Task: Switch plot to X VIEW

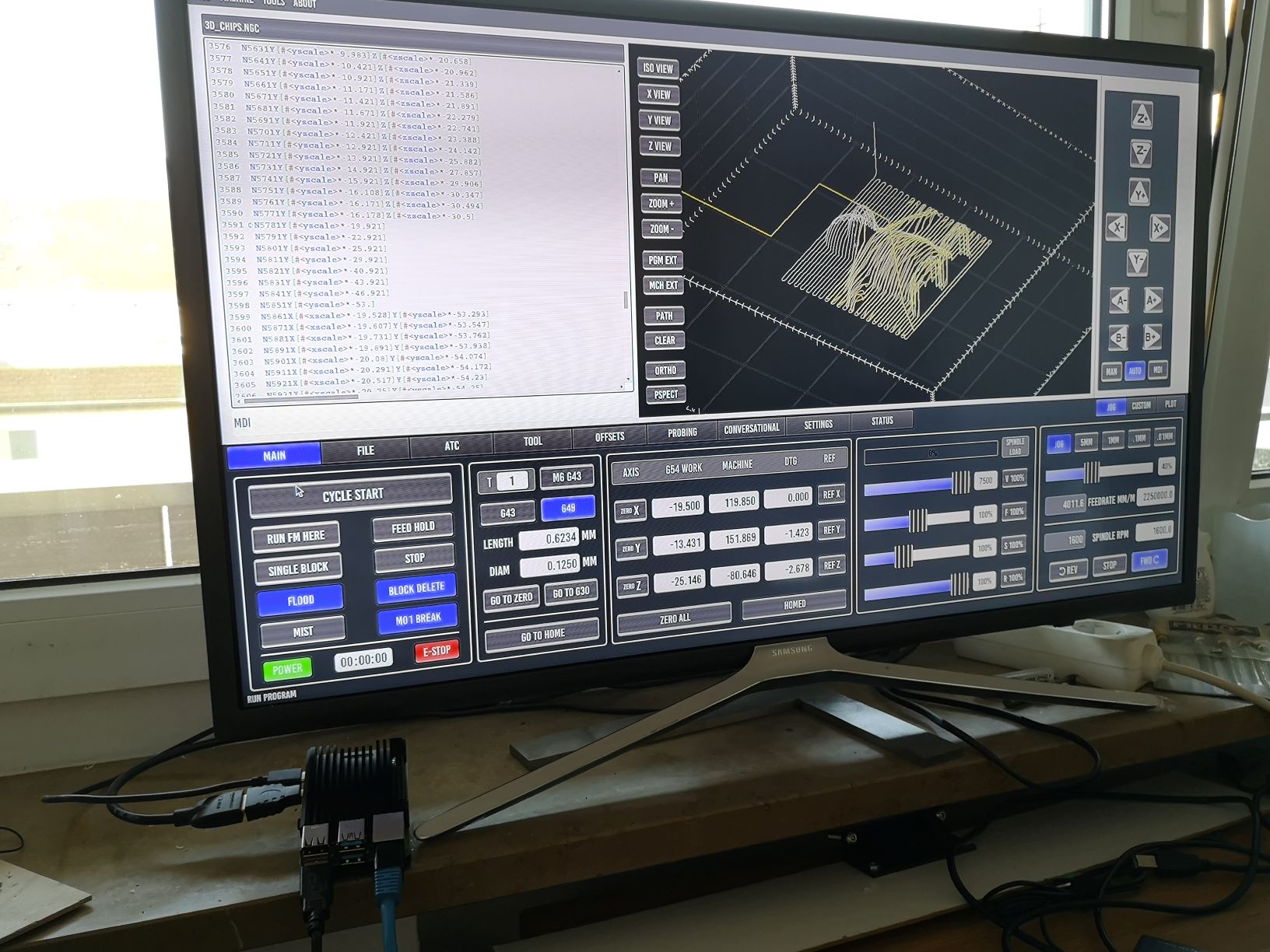Action: point(658,95)
